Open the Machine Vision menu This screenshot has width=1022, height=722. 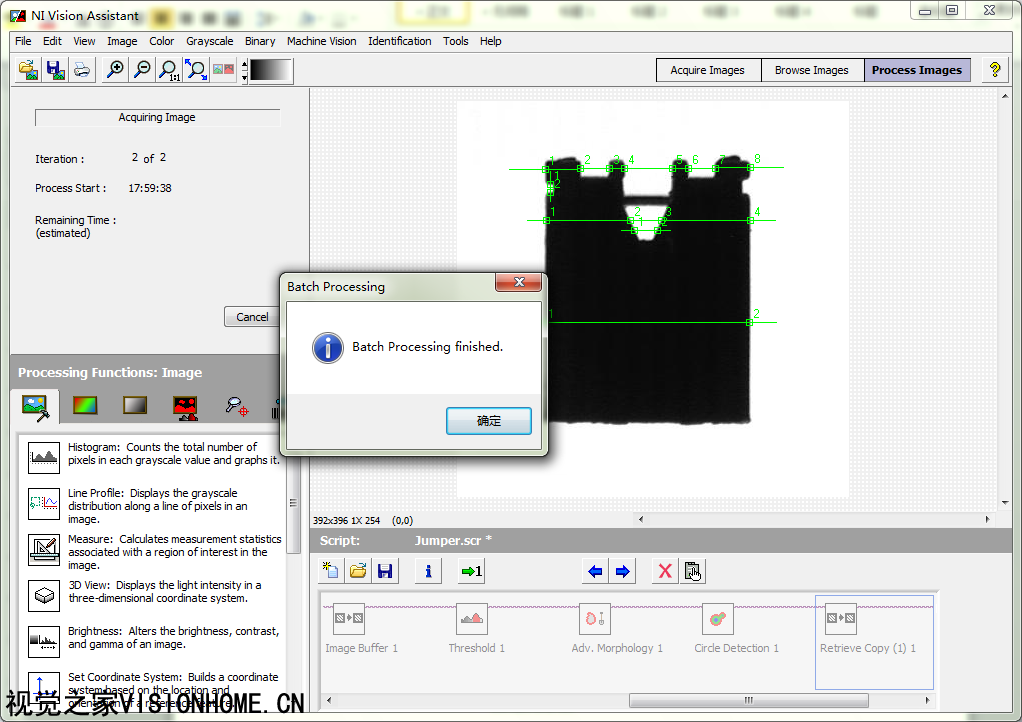coord(321,41)
